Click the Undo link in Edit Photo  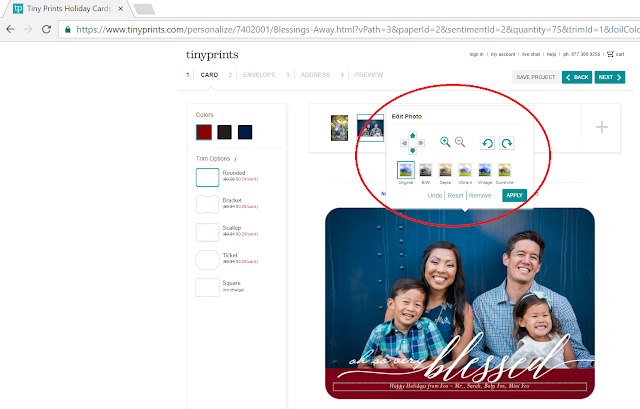(435, 196)
